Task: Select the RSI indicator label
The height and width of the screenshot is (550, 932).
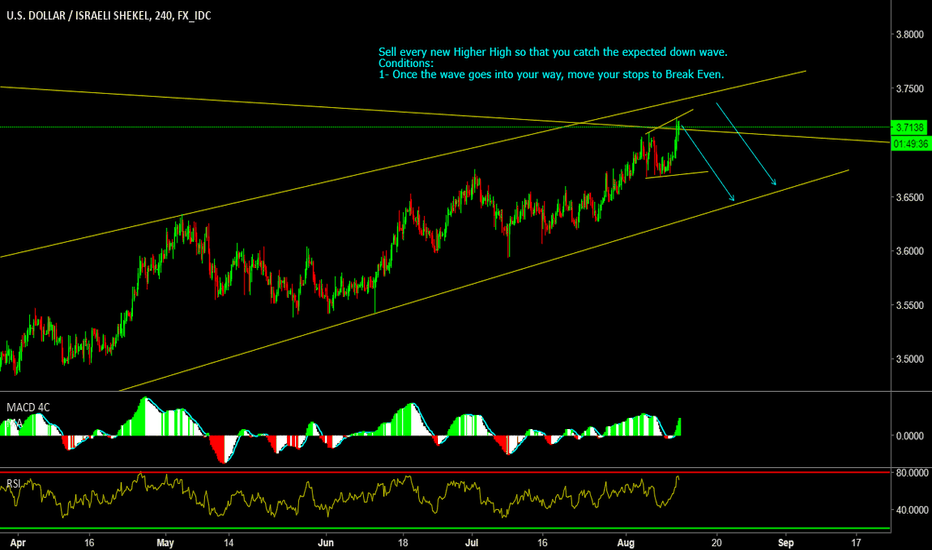Action: [14, 483]
